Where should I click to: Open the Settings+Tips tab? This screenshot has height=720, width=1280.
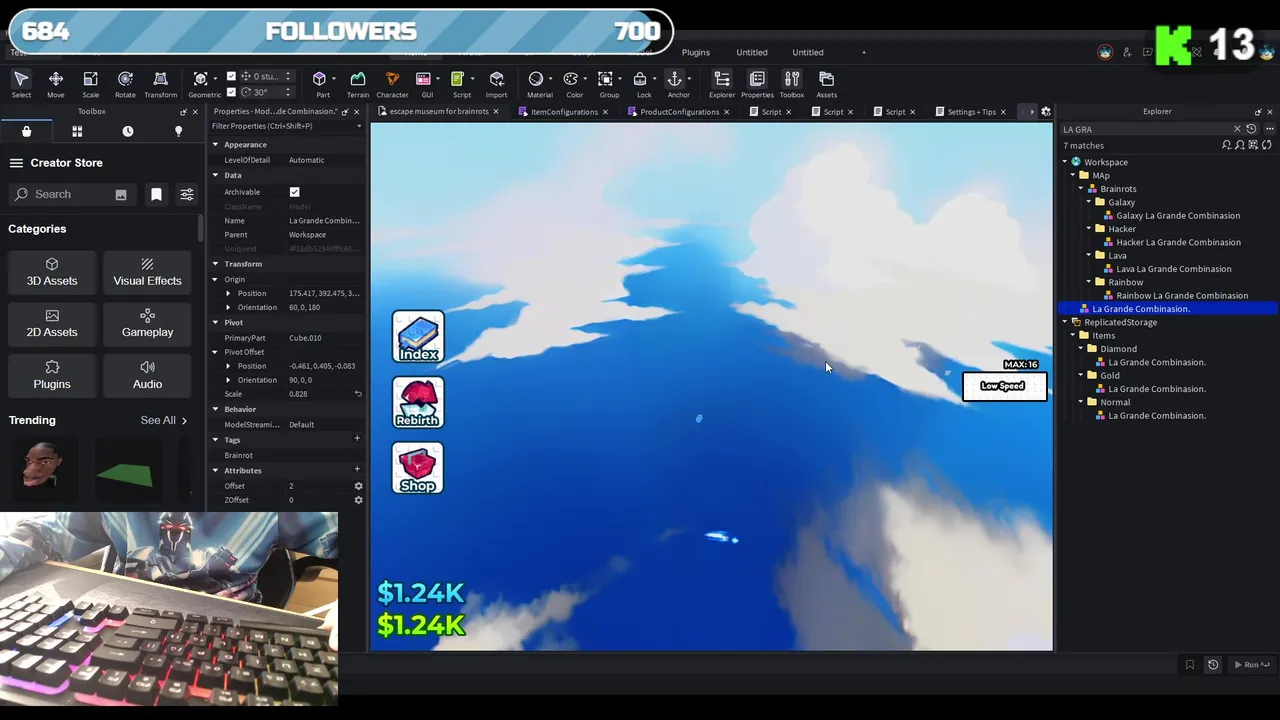(970, 112)
